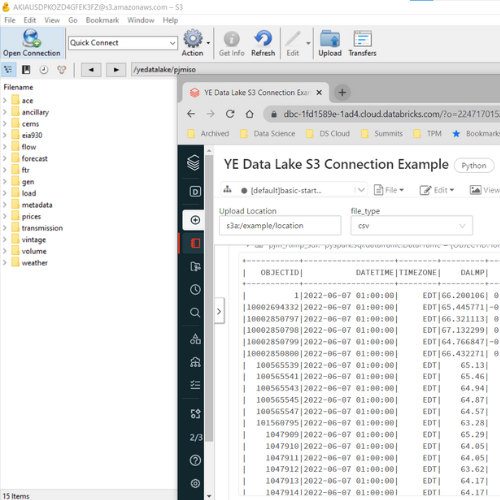Open the View menu in Cyberduck
Viewport: 500px width, 500px height.
click(52, 20)
